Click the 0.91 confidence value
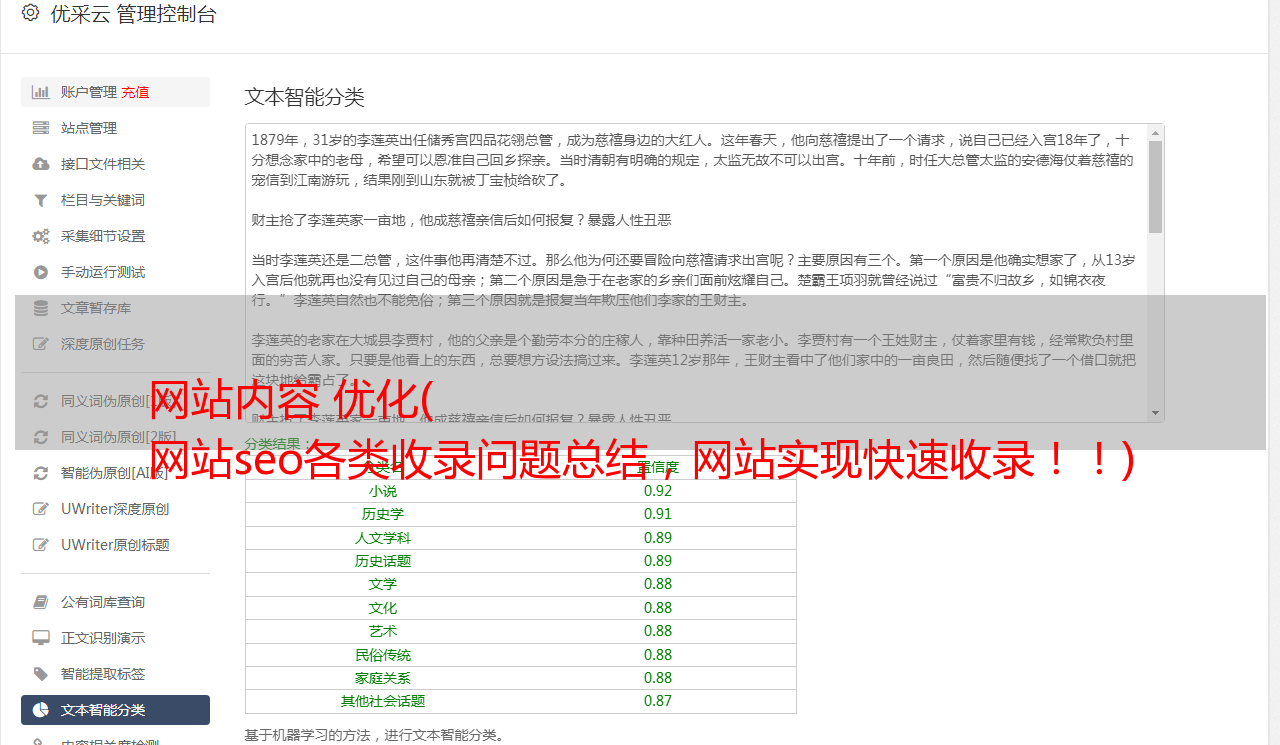 coord(658,514)
